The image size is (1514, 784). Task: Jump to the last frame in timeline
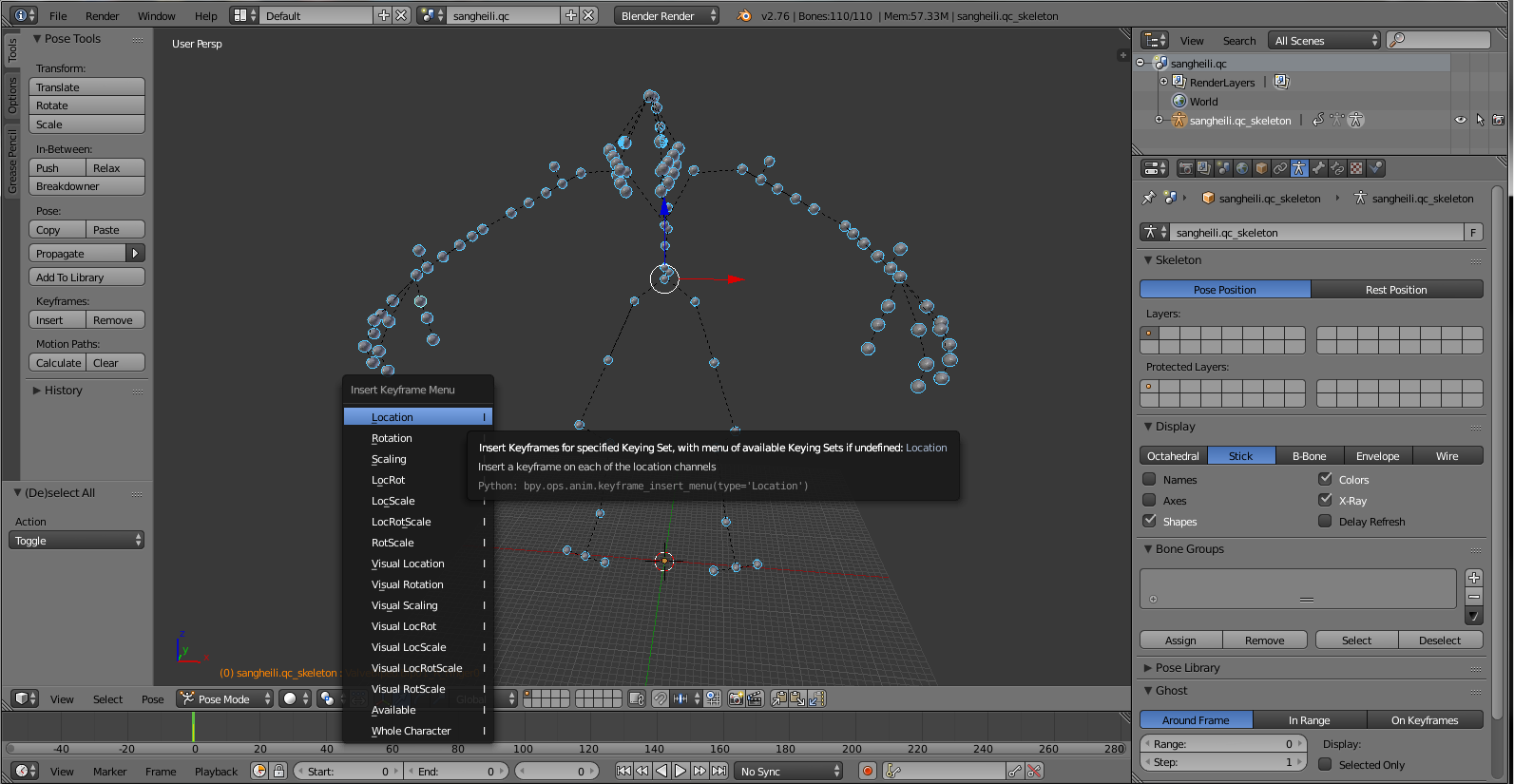click(719, 771)
